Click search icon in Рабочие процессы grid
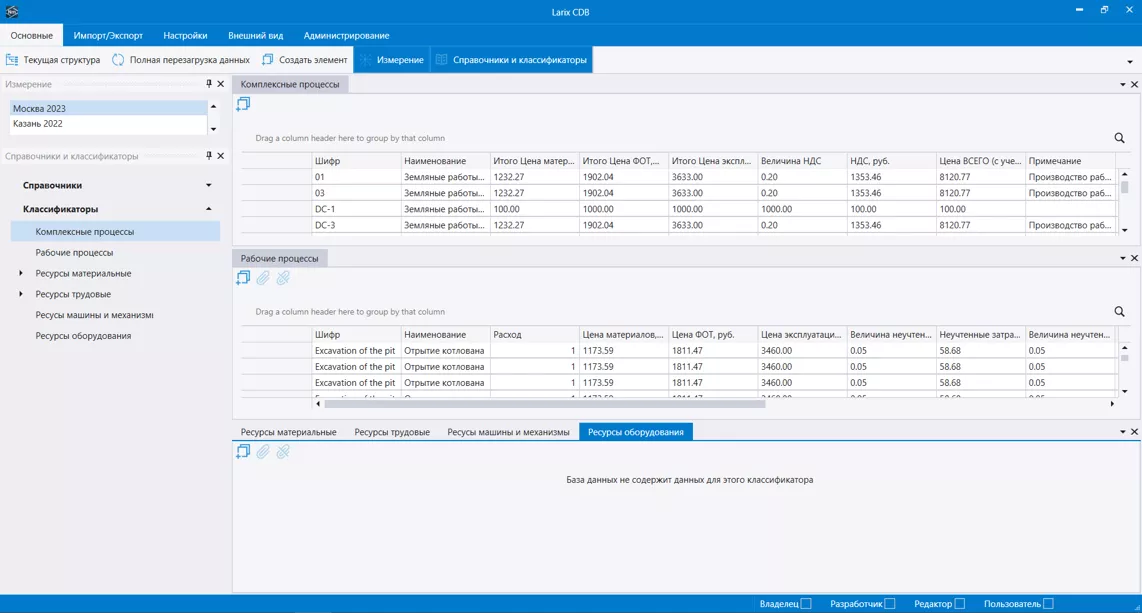1142x613 pixels. coord(1119,312)
